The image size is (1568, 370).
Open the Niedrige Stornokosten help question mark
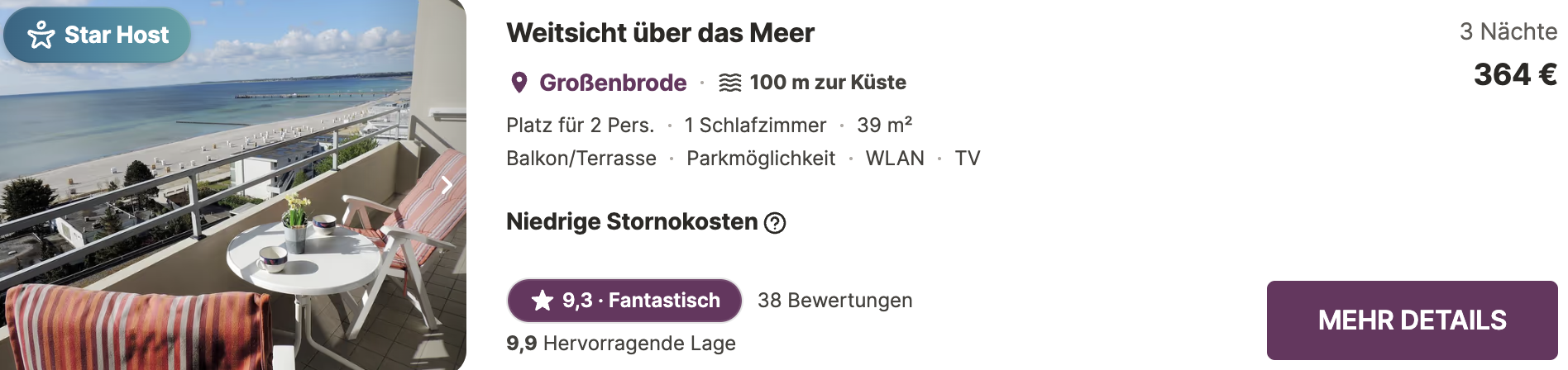pyautogui.click(x=775, y=223)
